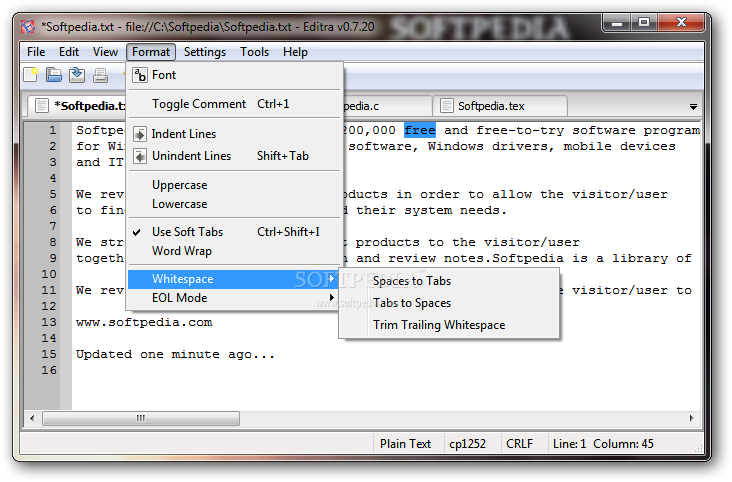The height and width of the screenshot is (482, 732).
Task: Choose Spaces to Tabs
Action: pyautogui.click(x=449, y=281)
